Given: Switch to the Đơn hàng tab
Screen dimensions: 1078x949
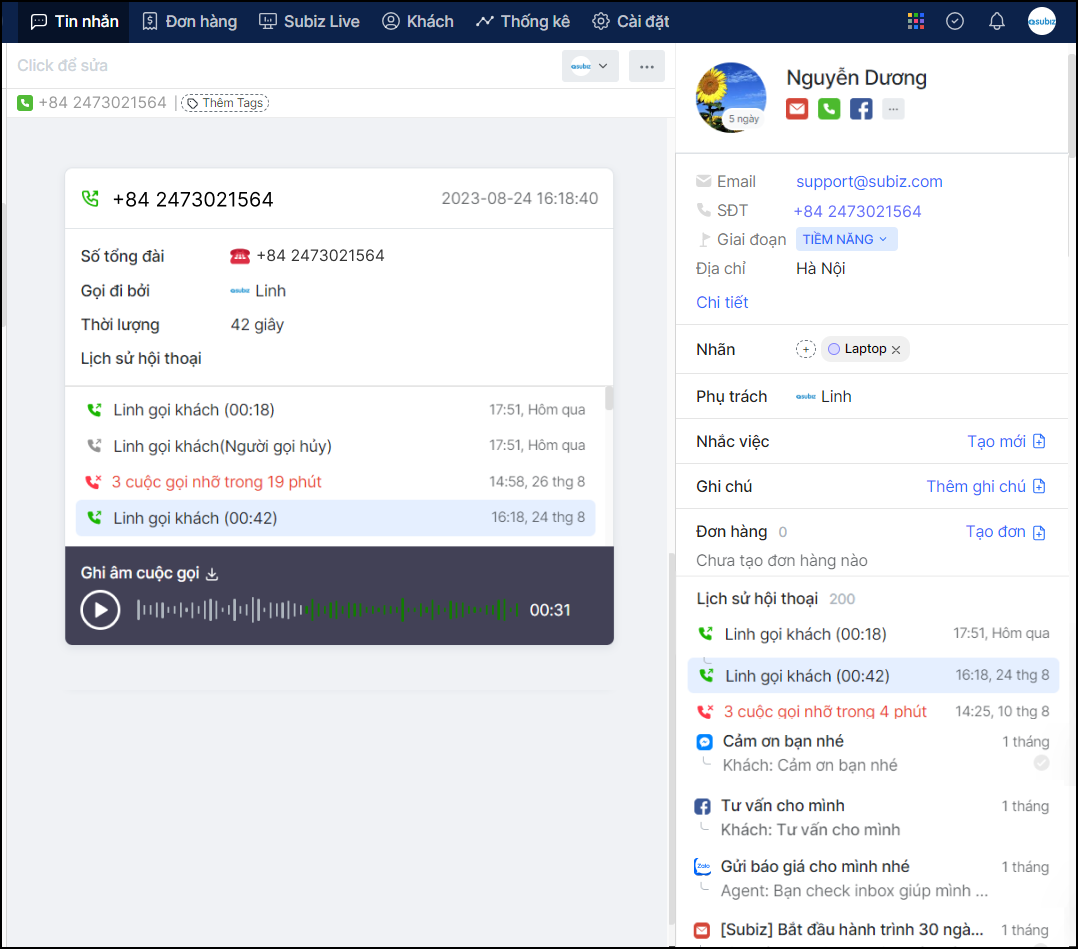Looking at the screenshot, I should [189, 21].
